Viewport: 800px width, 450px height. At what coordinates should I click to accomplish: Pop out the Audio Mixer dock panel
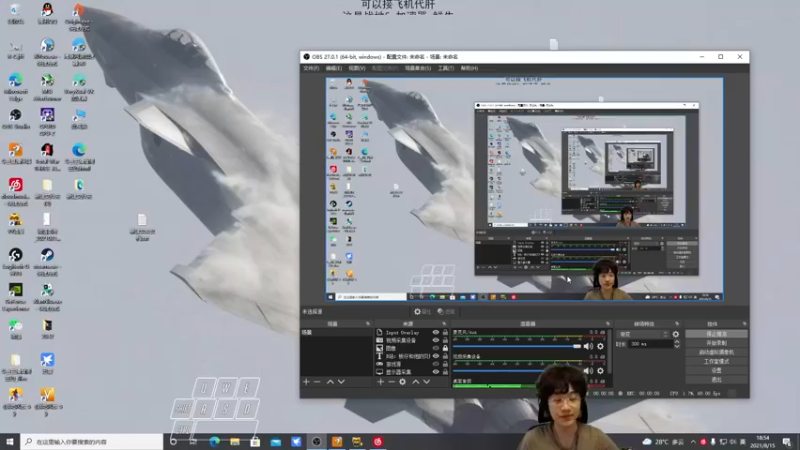[608, 323]
